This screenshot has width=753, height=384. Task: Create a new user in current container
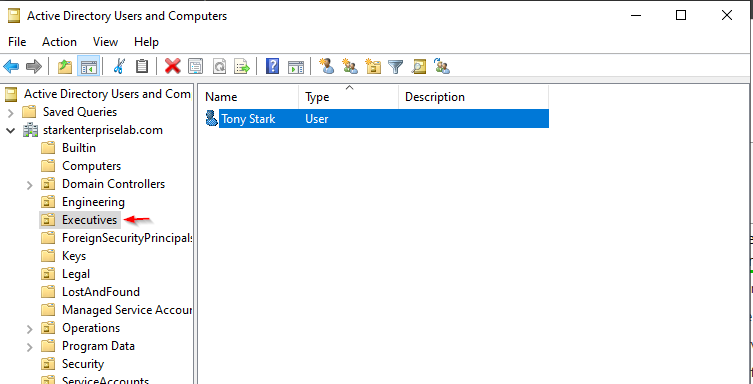click(327, 66)
